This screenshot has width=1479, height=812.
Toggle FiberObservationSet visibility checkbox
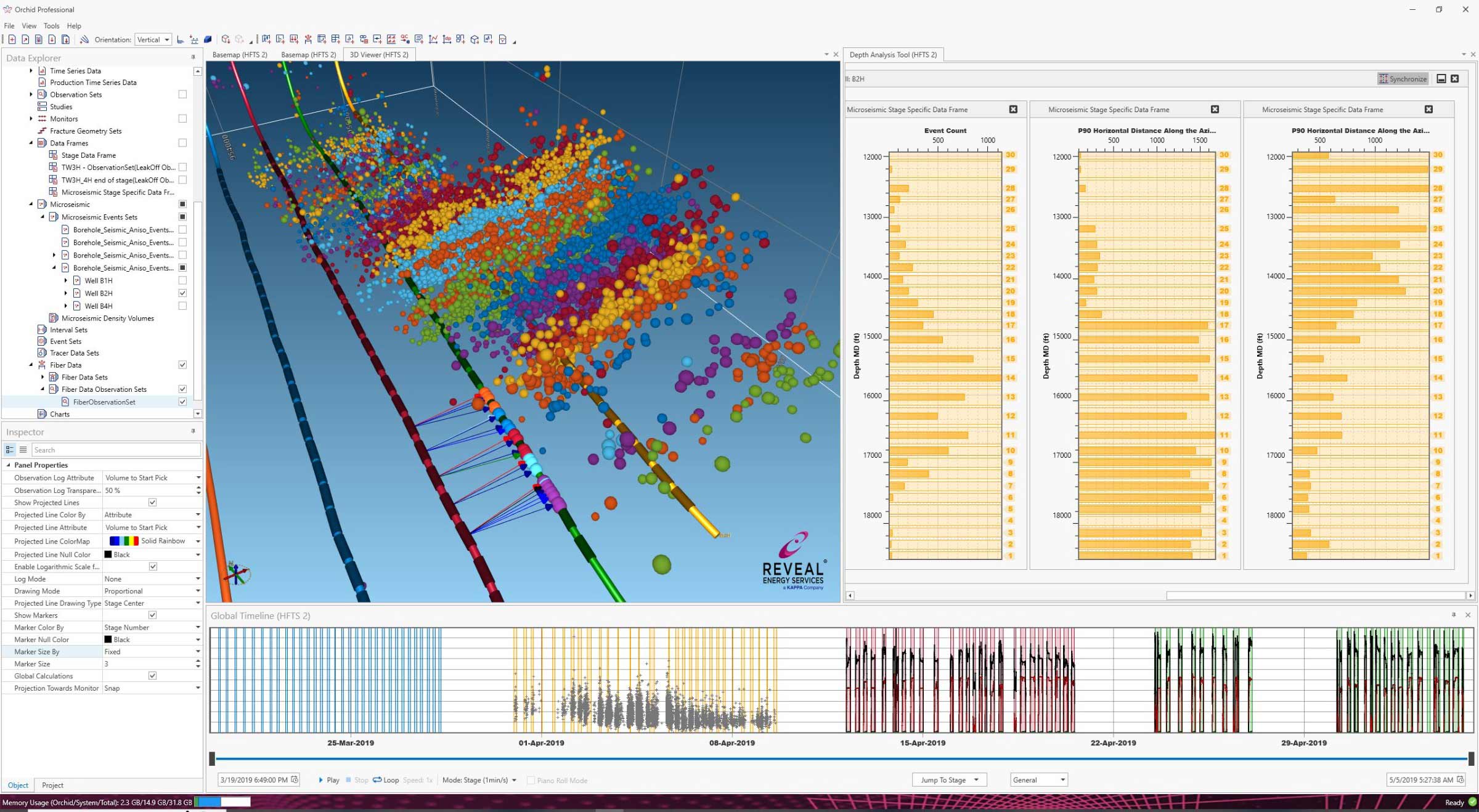tap(182, 402)
